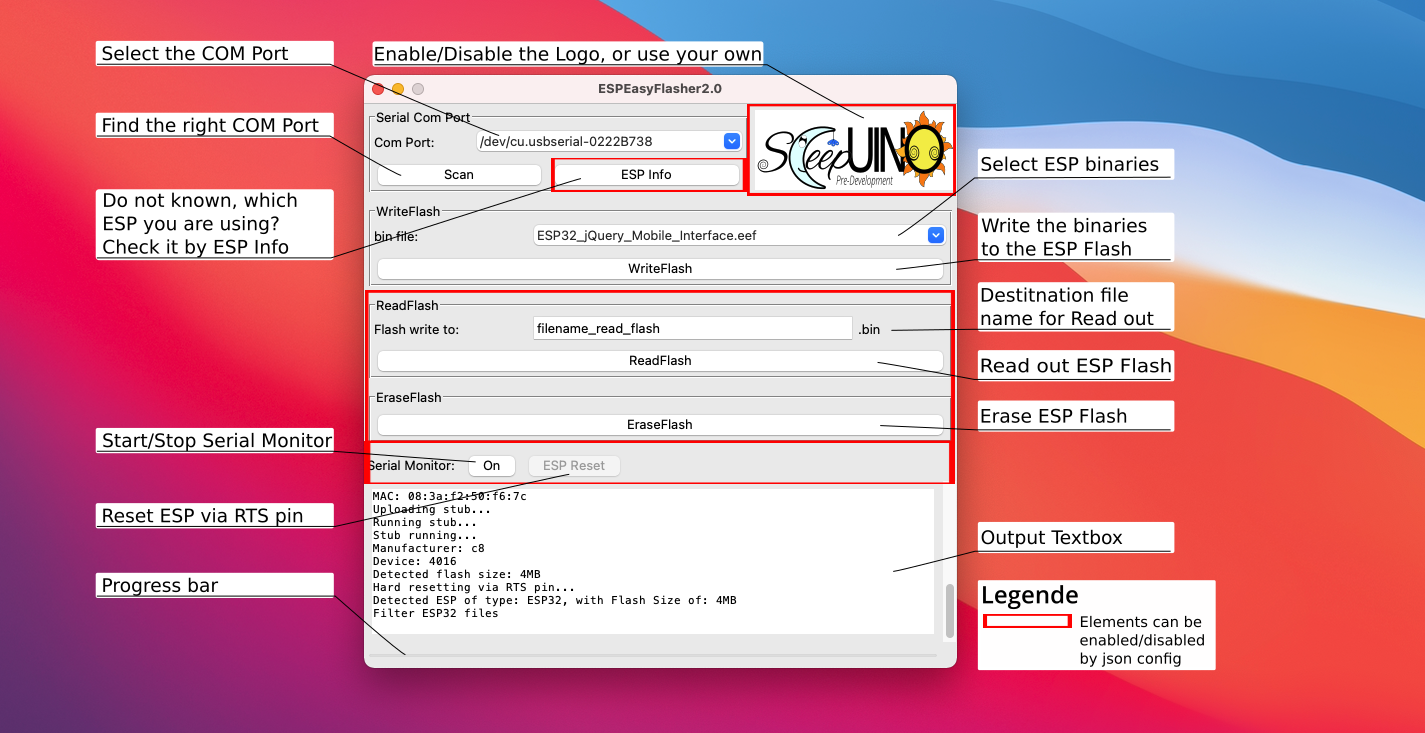The image size is (1425, 733).
Task: Click the grey zoom window button
Action: point(418,89)
